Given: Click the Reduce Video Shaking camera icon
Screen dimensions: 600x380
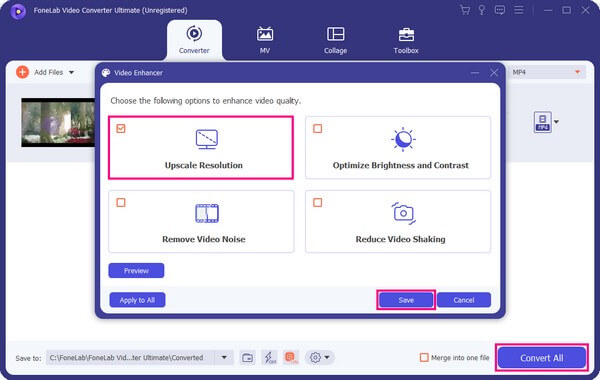Looking at the screenshot, I should pos(403,213).
